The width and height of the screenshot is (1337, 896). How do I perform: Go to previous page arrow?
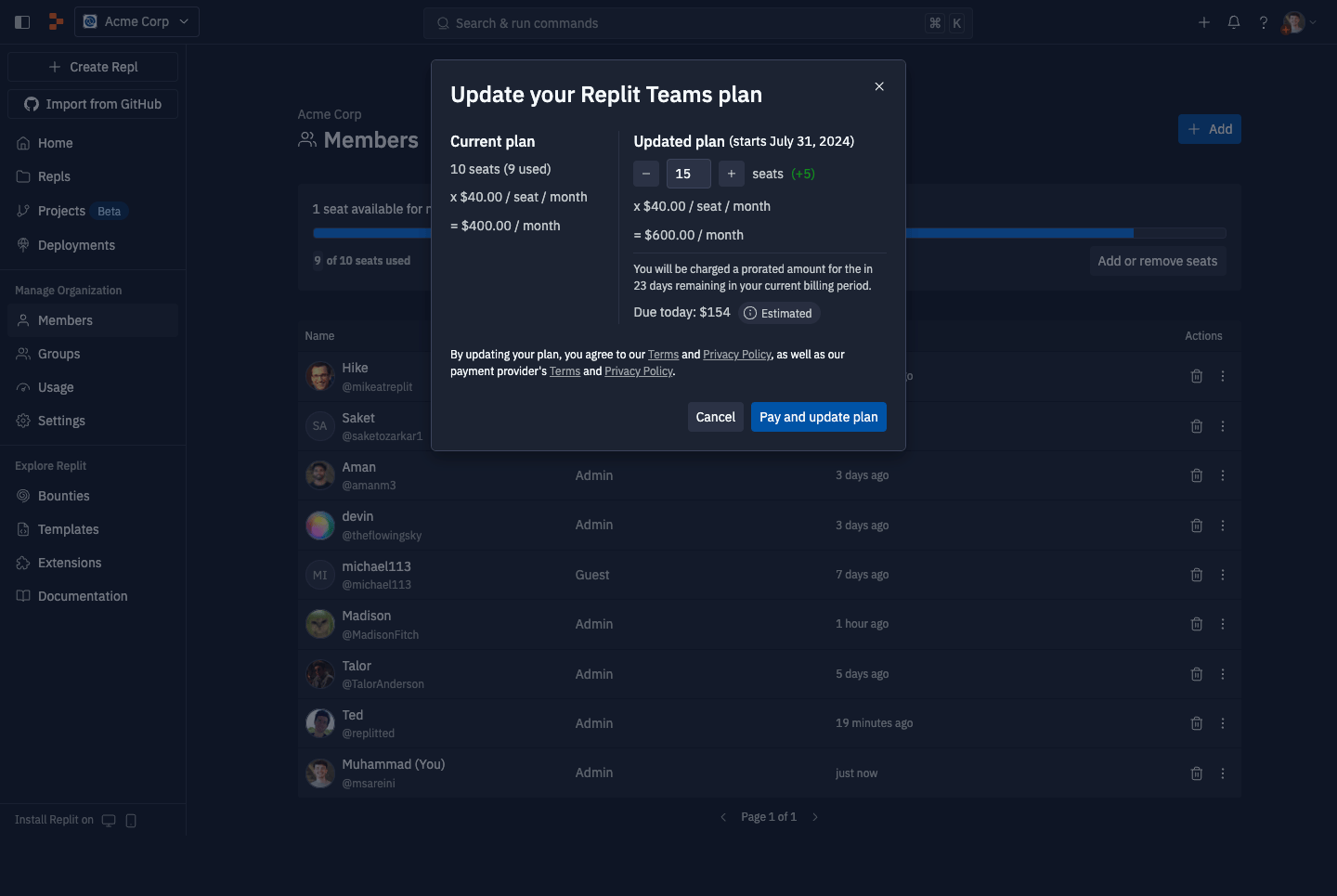(723, 817)
